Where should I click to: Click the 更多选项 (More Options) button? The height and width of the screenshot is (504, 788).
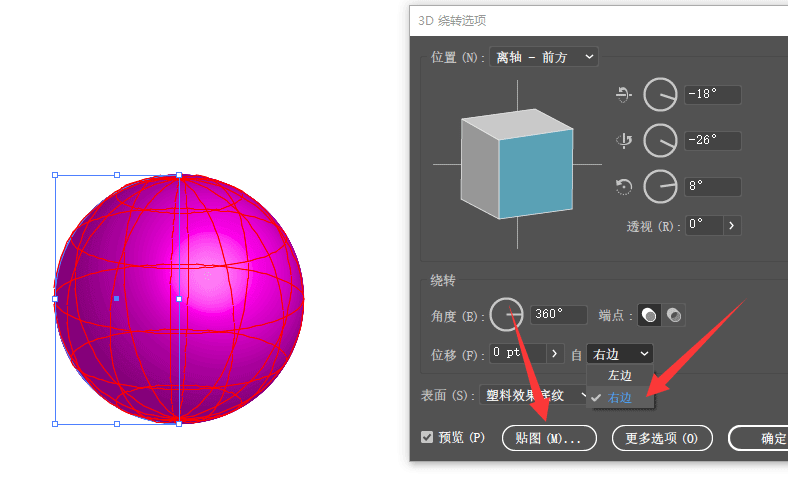(662, 438)
